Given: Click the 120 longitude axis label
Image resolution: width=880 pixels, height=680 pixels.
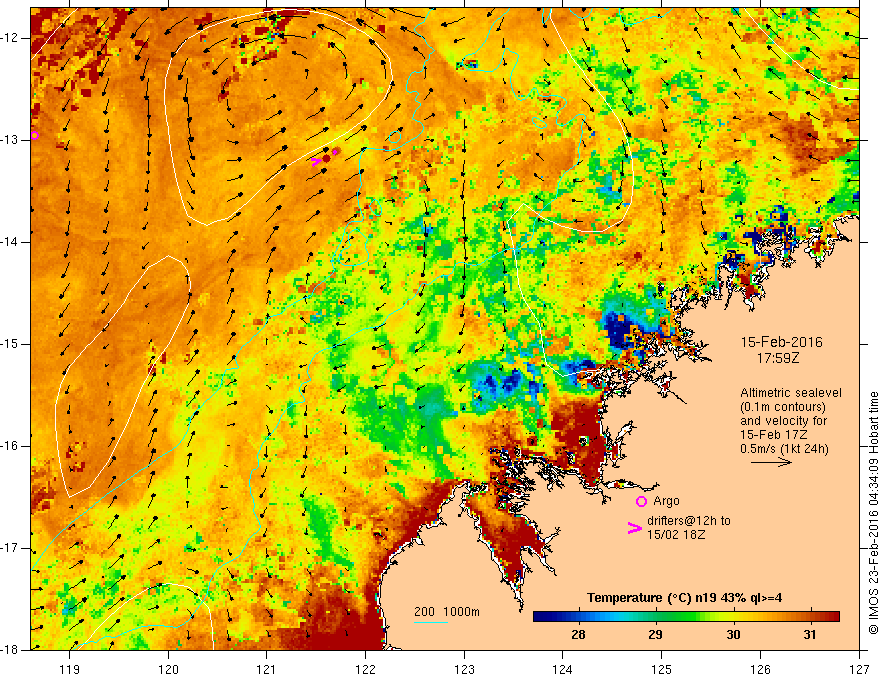Looking at the screenshot, I should [168, 669].
